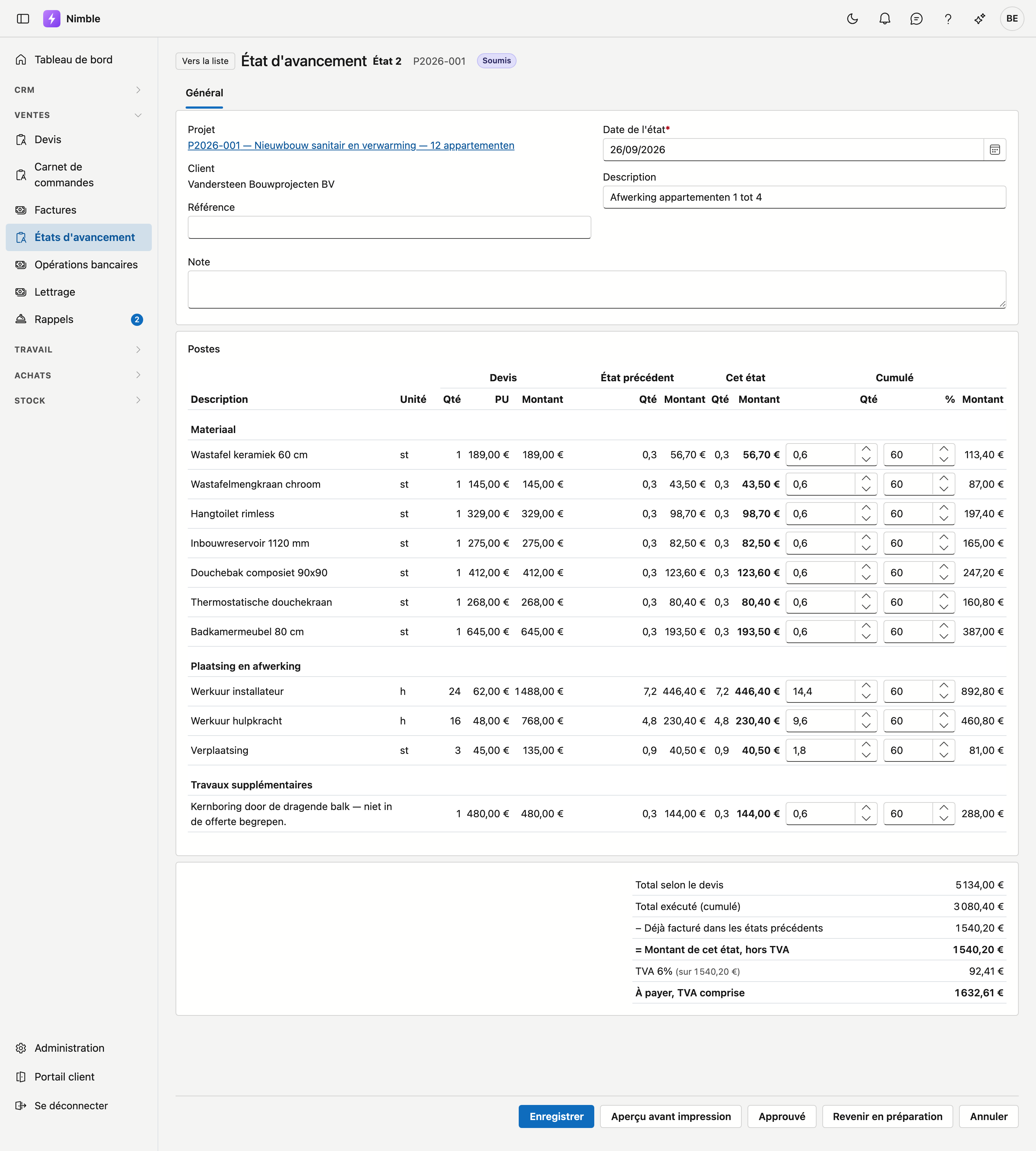This screenshot has width=1036, height=1151.
Task: Select the Général tab
Action: [204, 93]
